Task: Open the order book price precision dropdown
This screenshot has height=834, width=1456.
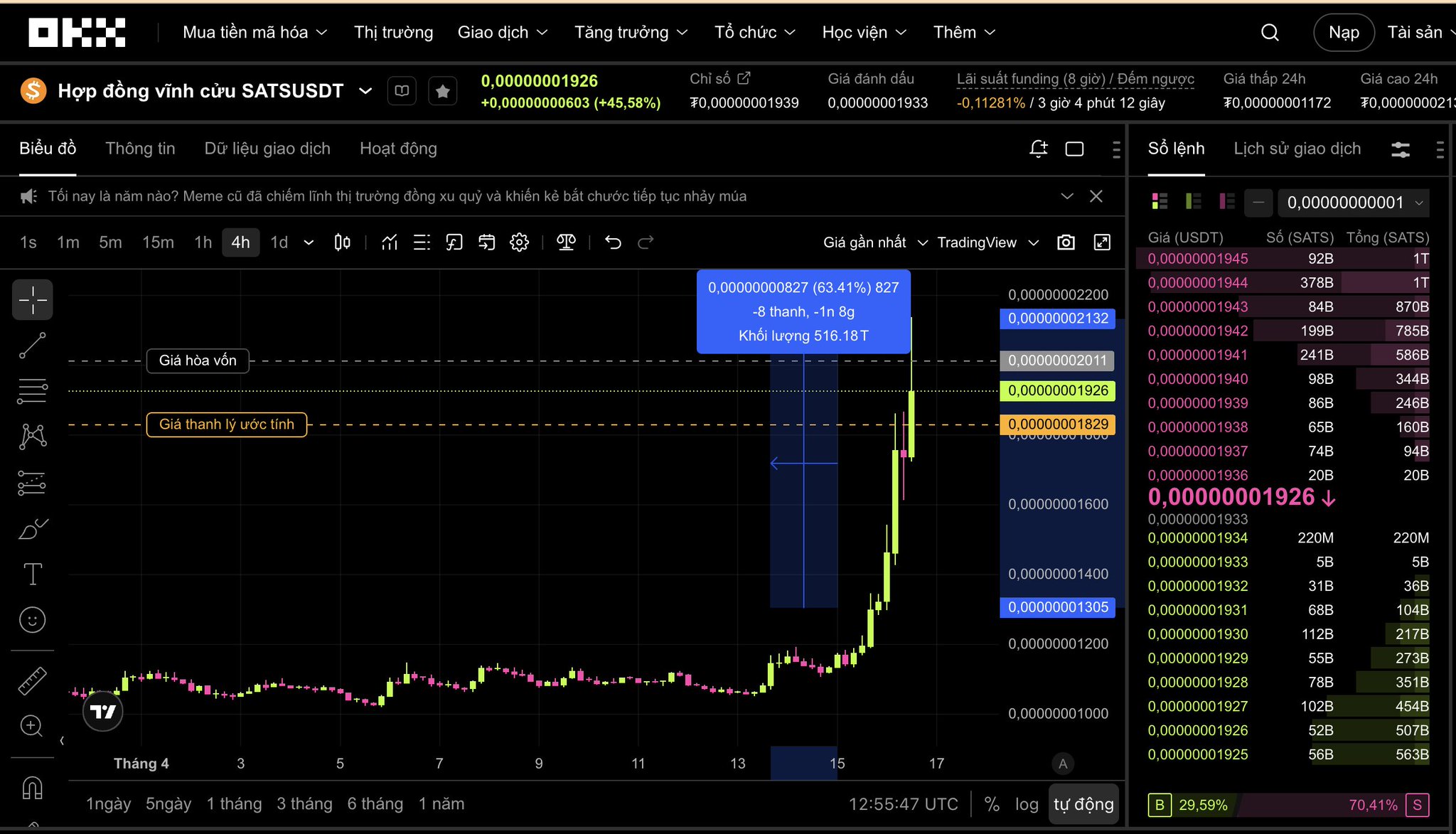Action: pos(1354,203)
